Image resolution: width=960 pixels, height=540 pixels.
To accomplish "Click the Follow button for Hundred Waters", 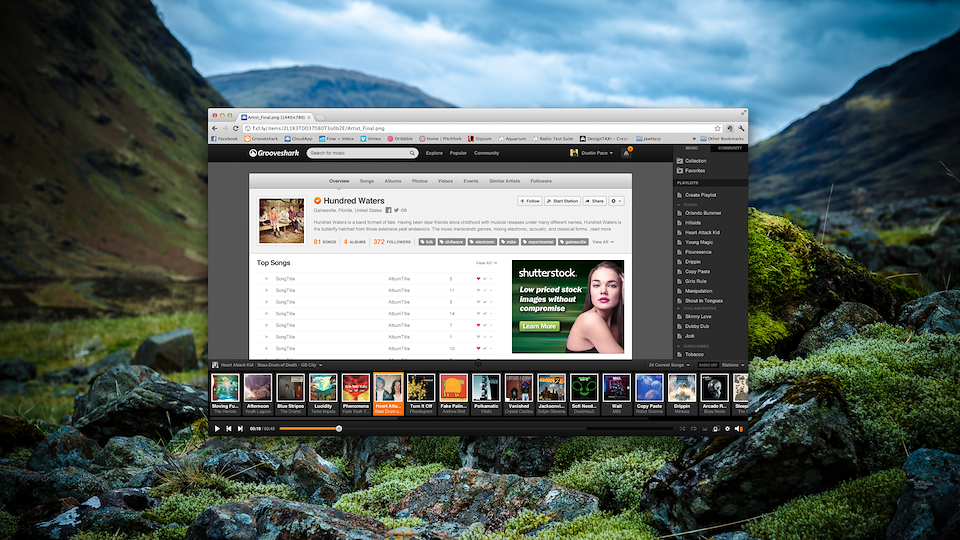I will click(530, 201).
